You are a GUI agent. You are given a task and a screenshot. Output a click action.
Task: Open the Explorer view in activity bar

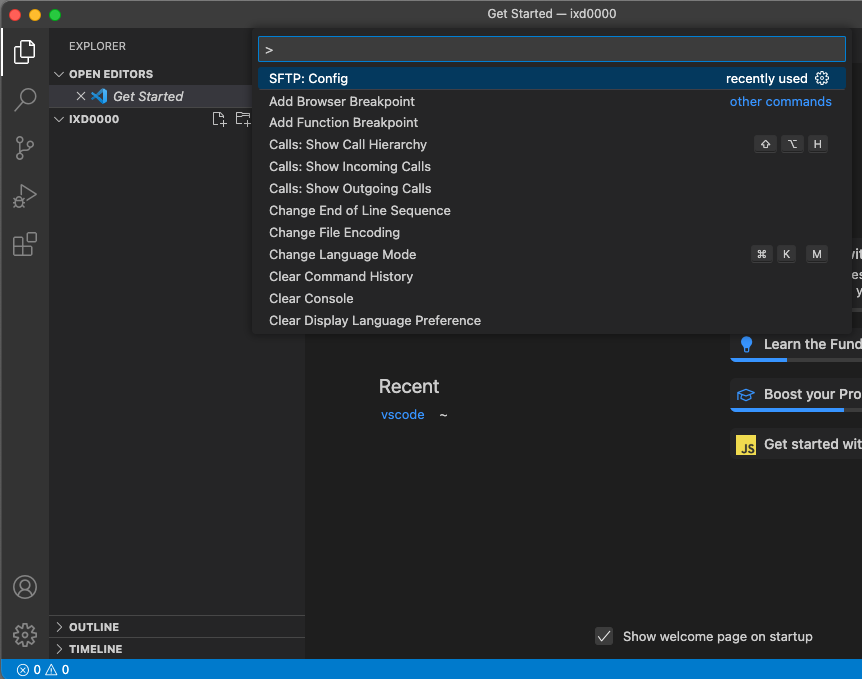tap(25, 52)
